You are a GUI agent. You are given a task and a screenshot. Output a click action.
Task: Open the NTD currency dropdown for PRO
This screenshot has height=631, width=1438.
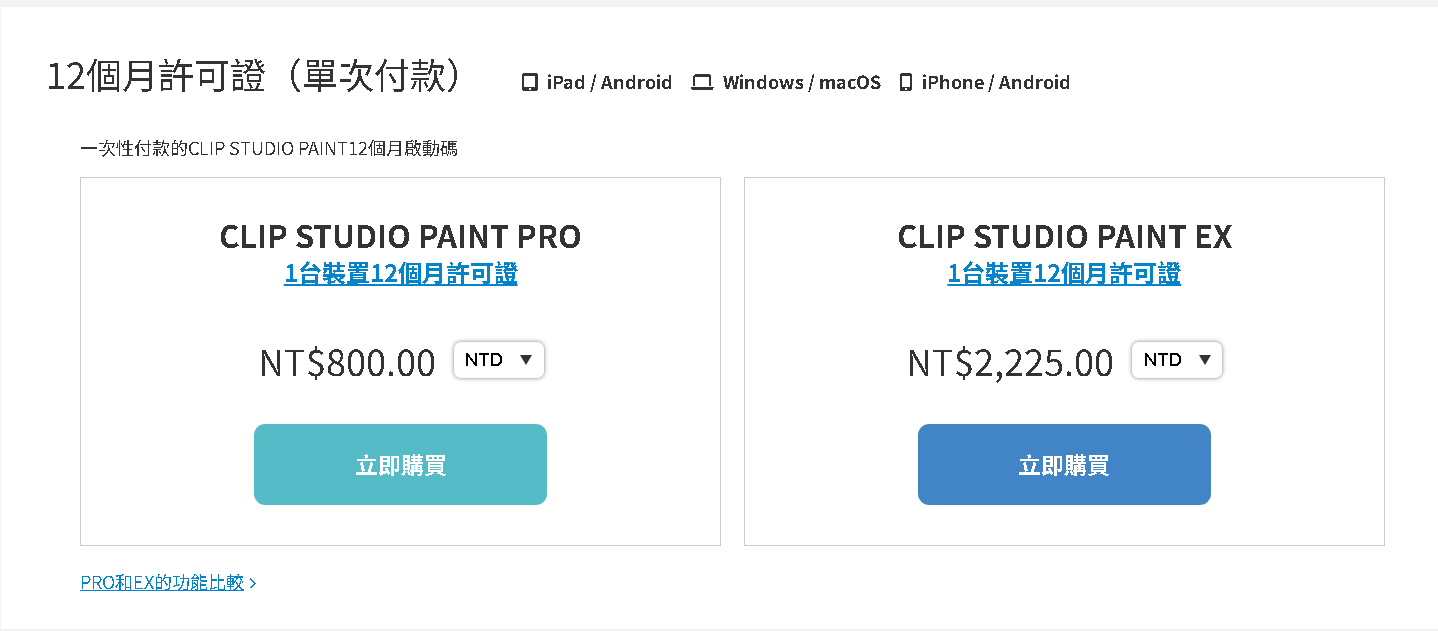tap(499, 360)
